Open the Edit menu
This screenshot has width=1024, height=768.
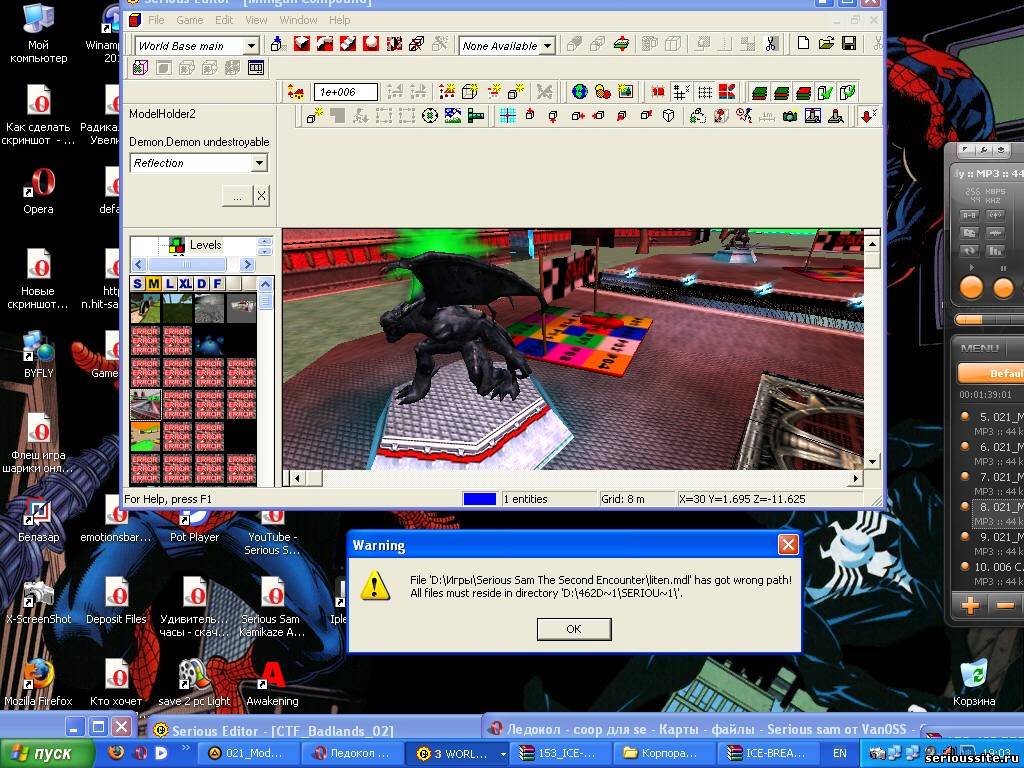point(224,20)
